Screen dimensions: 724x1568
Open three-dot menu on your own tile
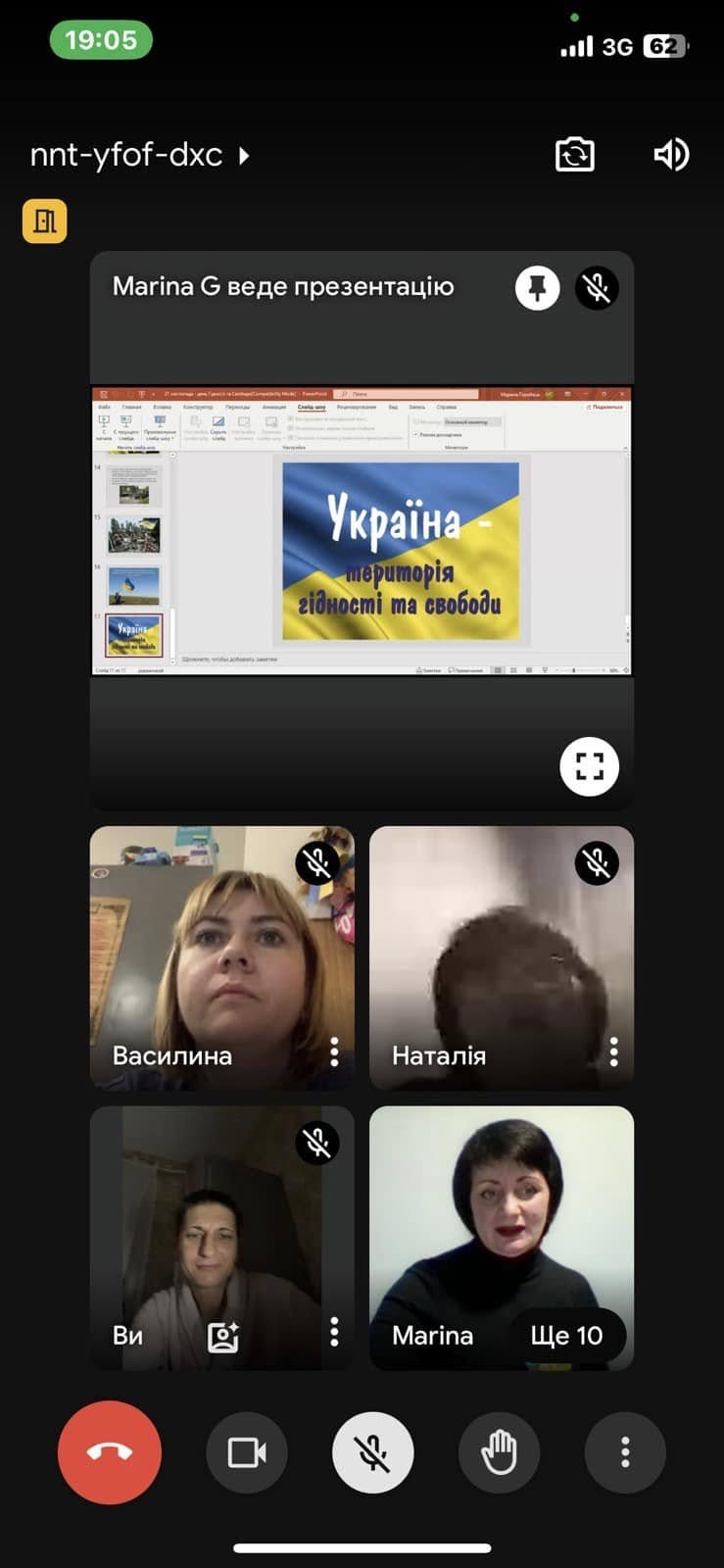(334, 1332)
